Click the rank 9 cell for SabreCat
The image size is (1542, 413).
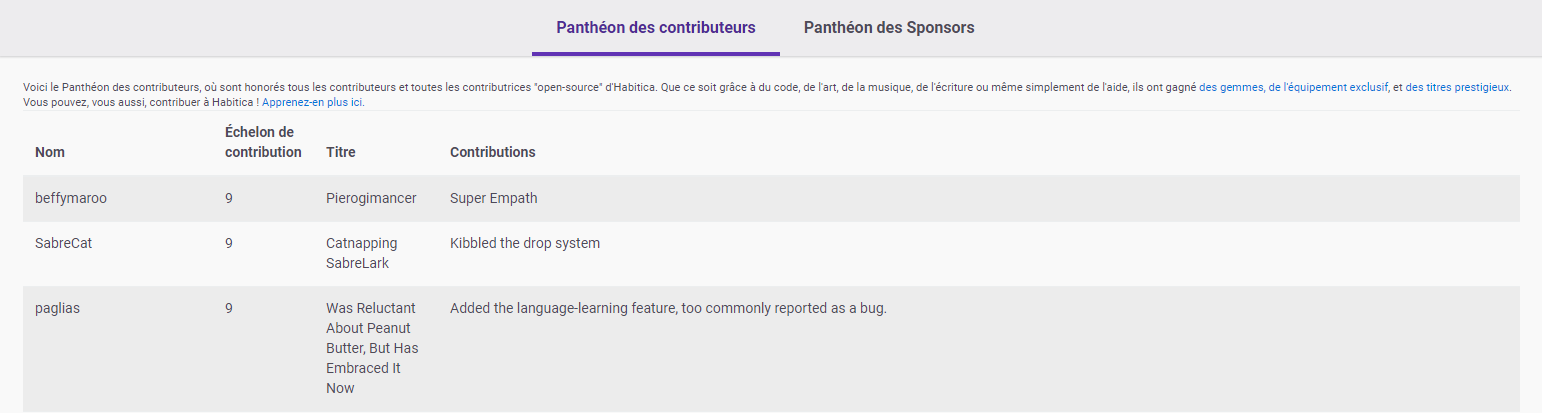(x=229, y=243)
